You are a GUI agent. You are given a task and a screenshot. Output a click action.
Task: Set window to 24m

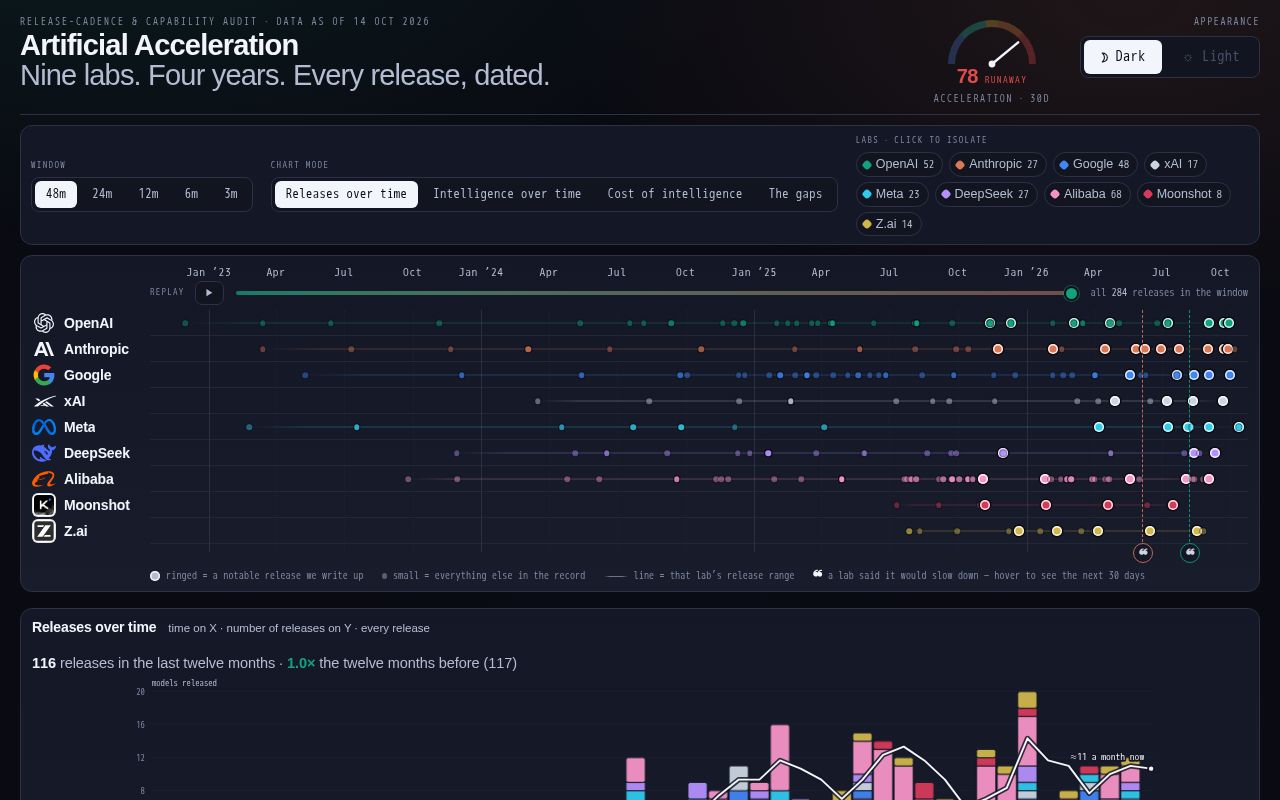[x=102, y=194]
